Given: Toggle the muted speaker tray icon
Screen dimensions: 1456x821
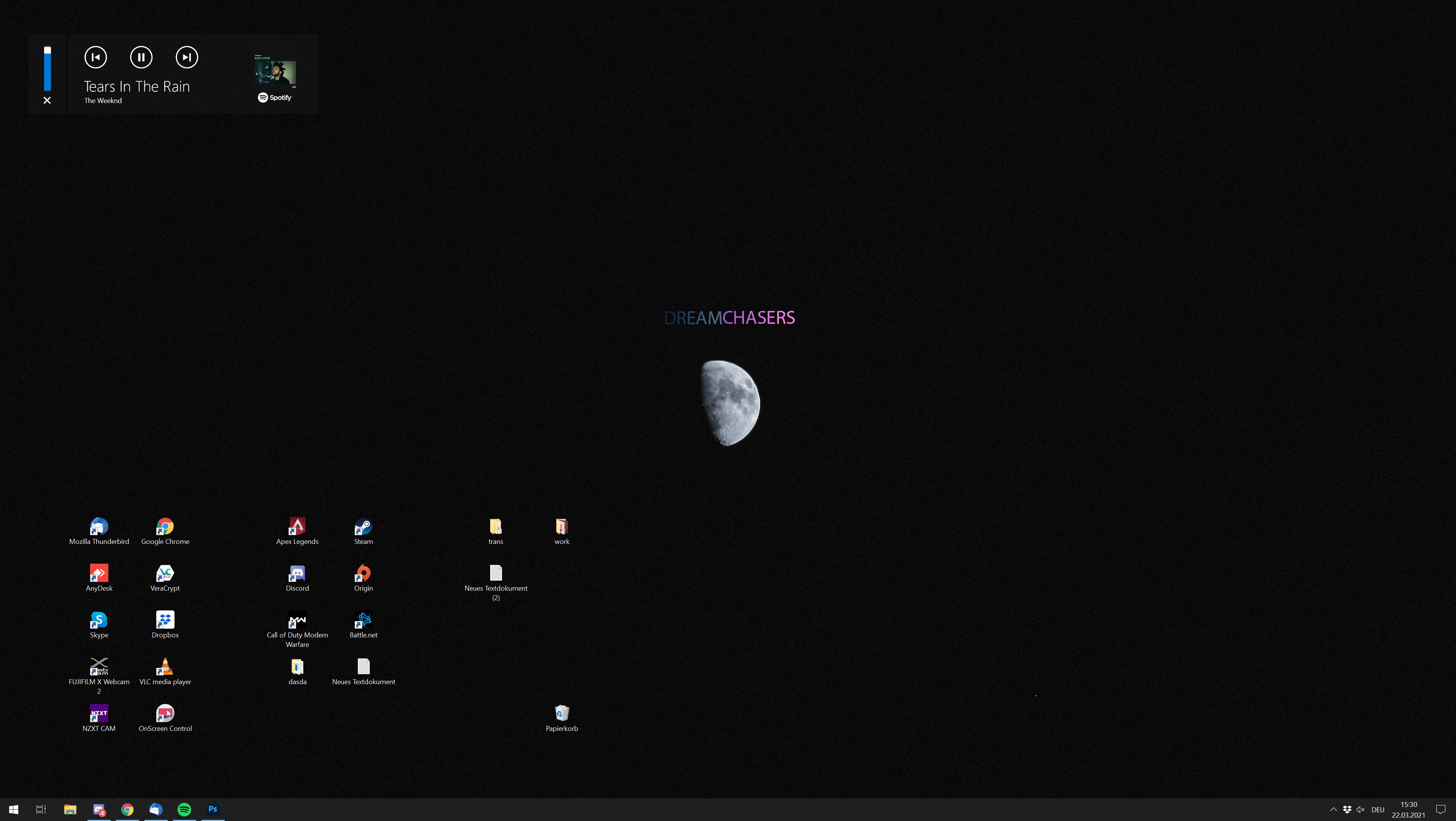Looking at the screenshot, I should [1361, 809].
